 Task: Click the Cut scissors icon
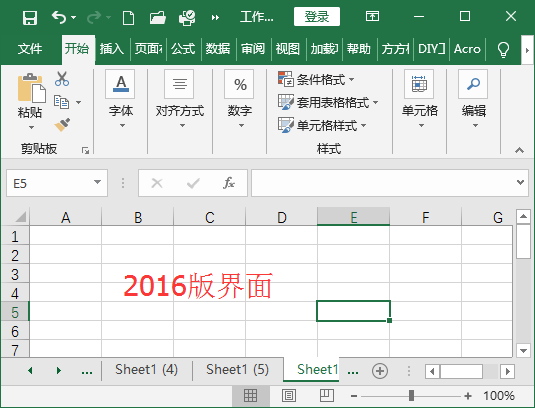click(62, 78)
